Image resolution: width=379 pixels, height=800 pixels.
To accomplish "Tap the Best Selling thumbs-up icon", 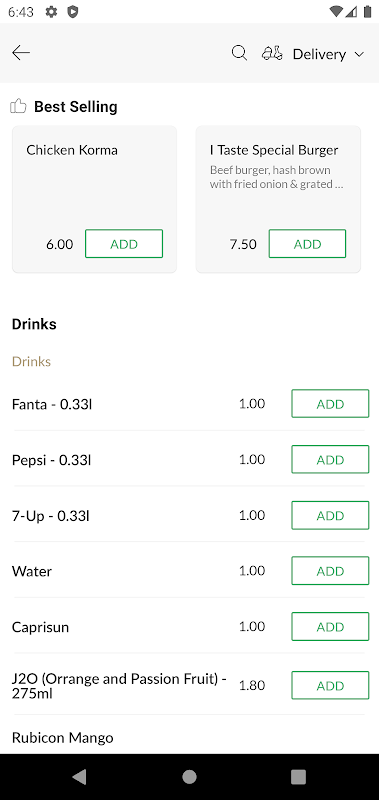I will [18, 106].
